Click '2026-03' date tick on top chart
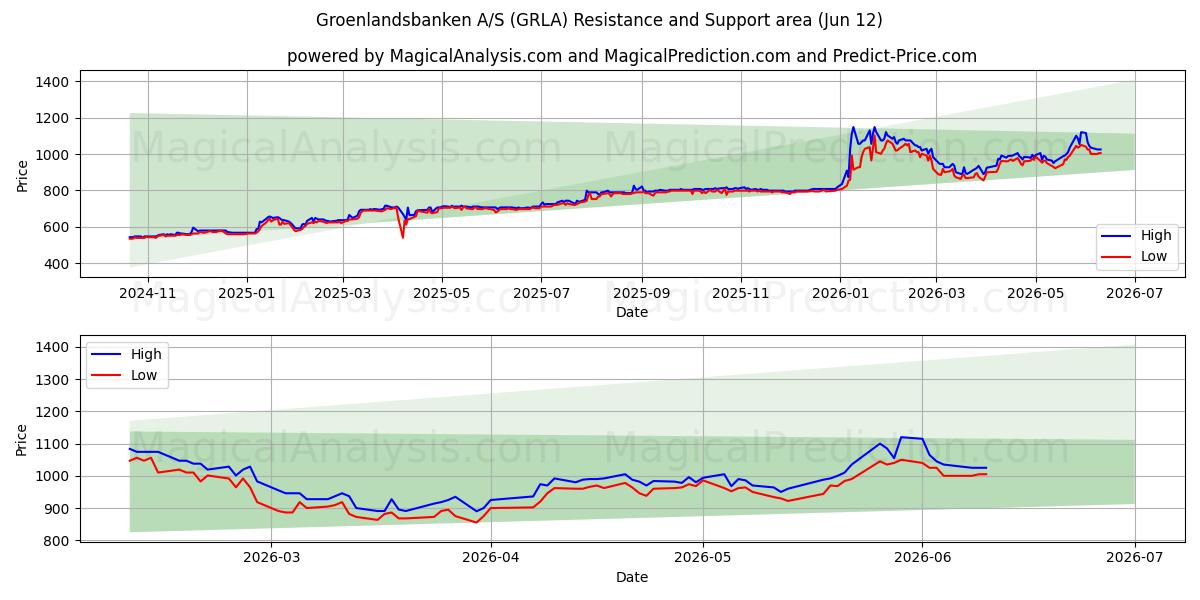The height and width of the screenshot is (600, 1200). tap(936, 295)
